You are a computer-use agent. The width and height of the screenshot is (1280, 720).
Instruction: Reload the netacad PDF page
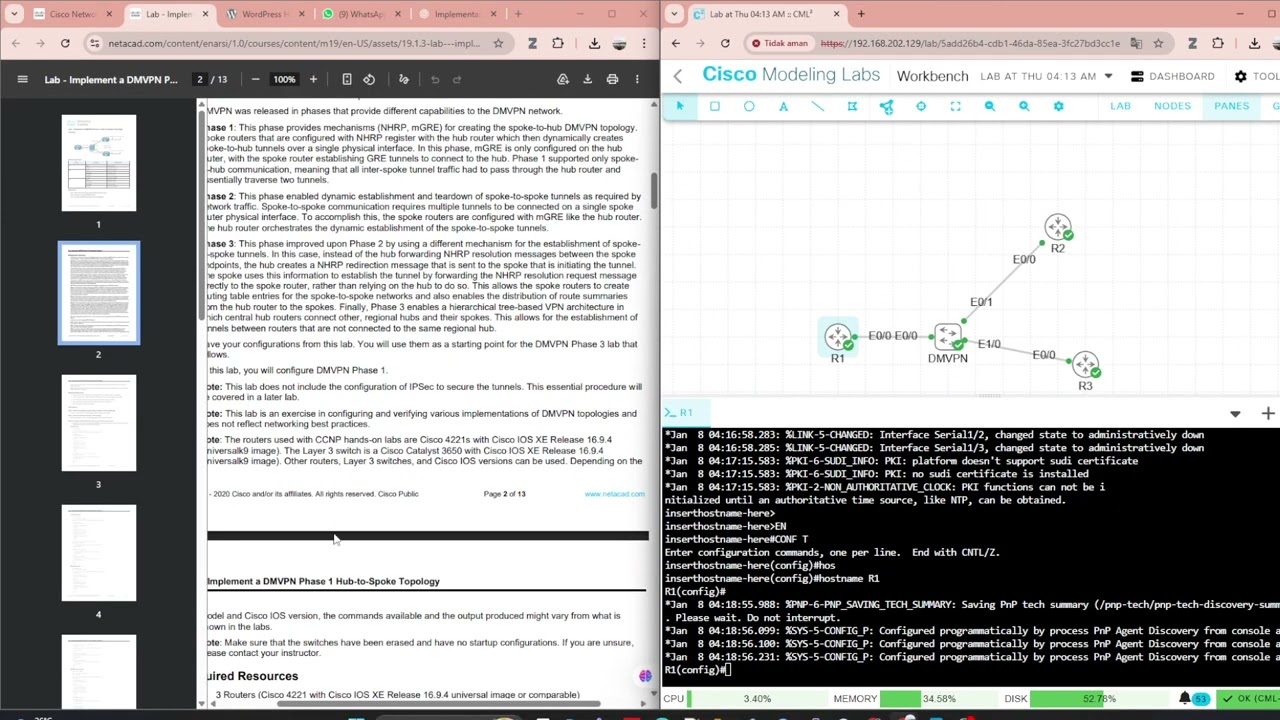click(65, 43)
